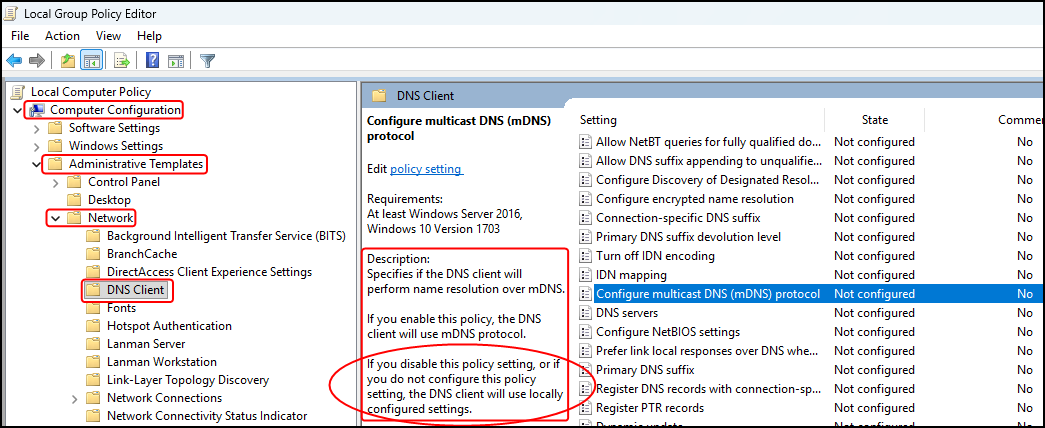Screen dimensions: 1045x428
Task: Collapse the Network node arrow
Action: coord(56,218)
